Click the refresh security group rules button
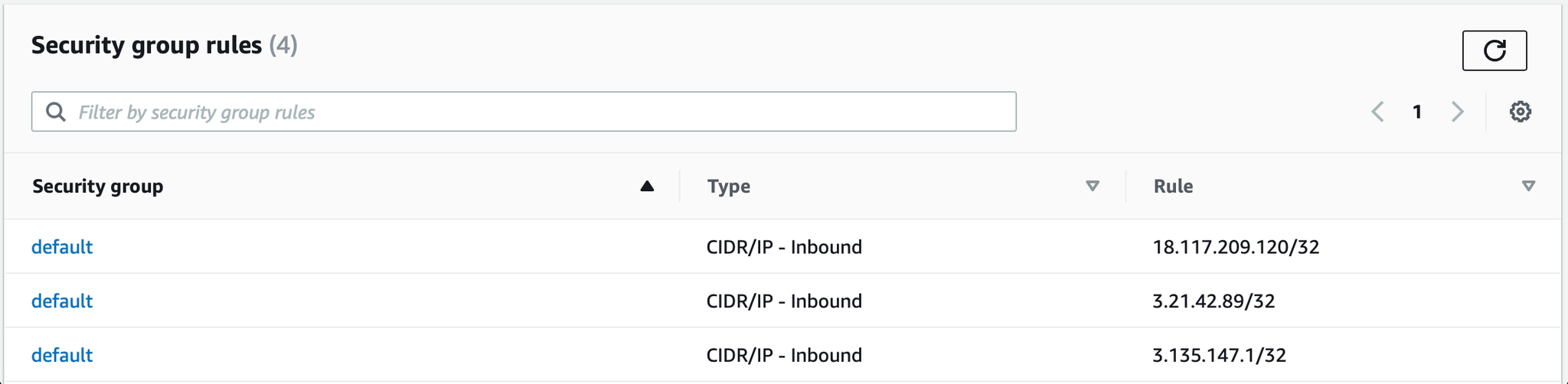 click(x=1494, y=50)
